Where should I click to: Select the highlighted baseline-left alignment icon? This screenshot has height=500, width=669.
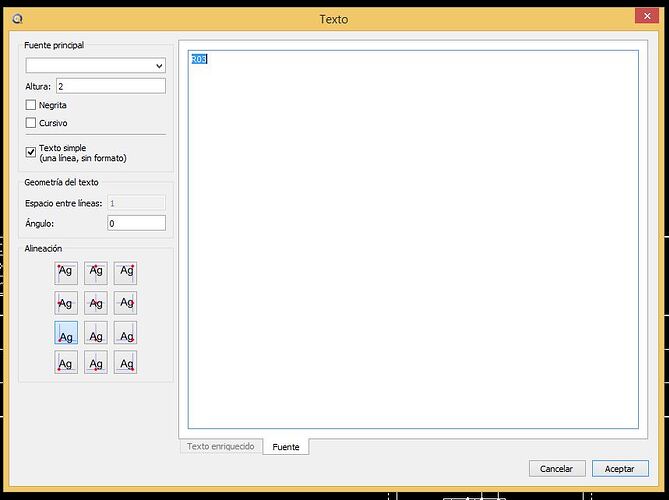(x=66, y=333)
